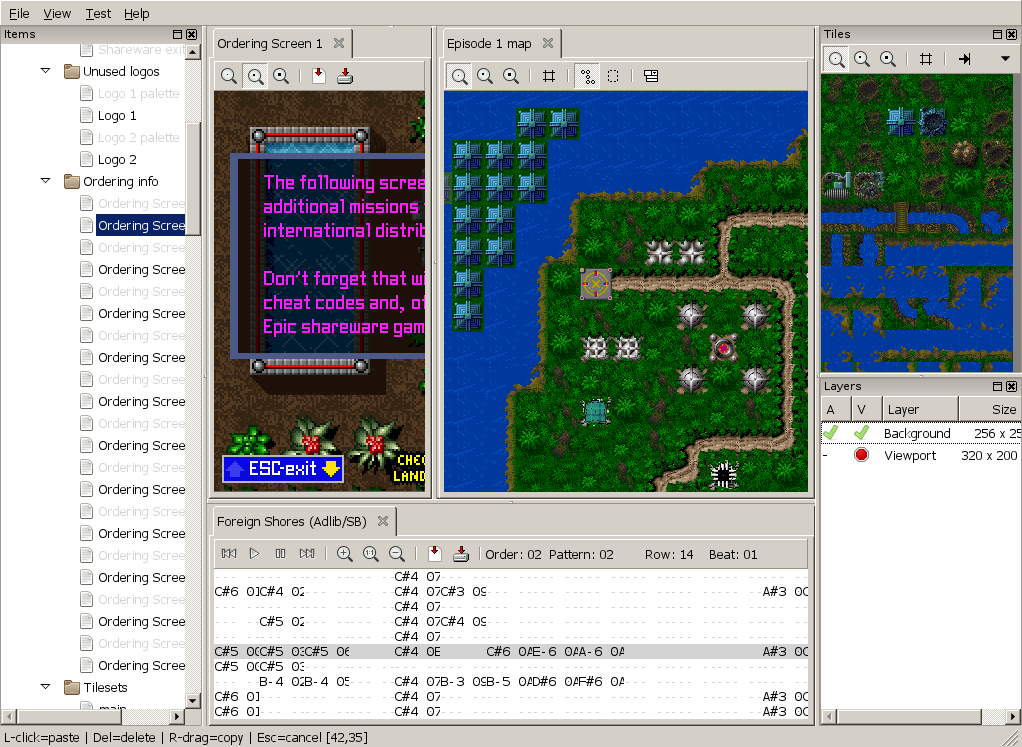Open the View menu
Viewport: 1022px width, 747px height.
point(57,14)
